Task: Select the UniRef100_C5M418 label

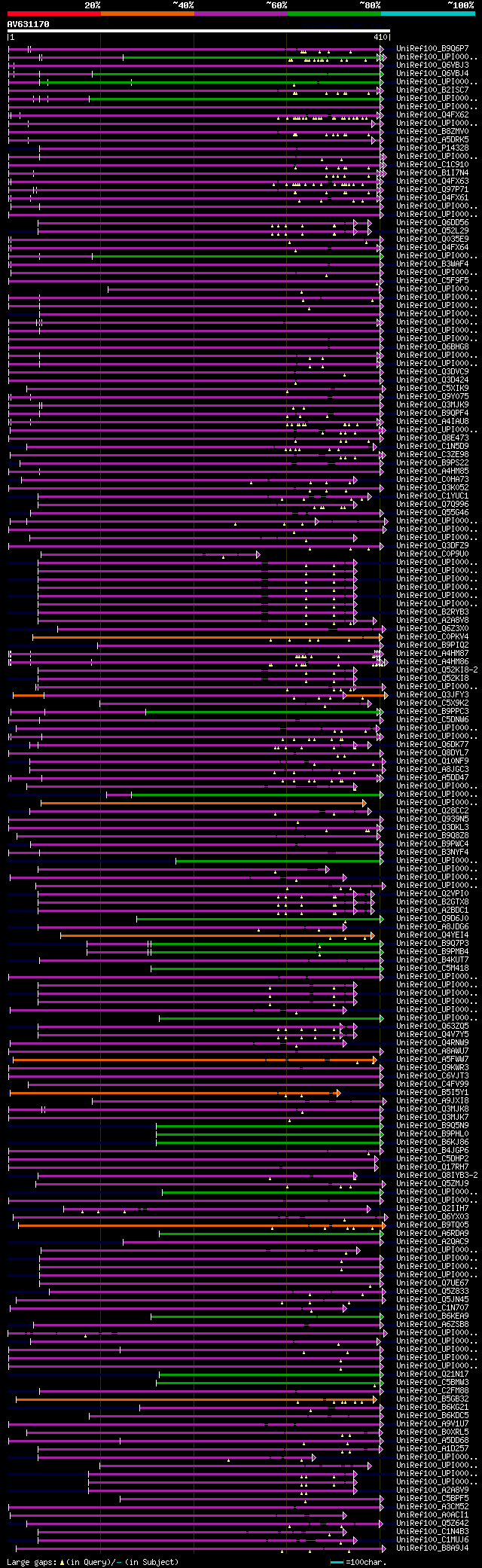Action: pyautogui.click(x=432, y=968)
